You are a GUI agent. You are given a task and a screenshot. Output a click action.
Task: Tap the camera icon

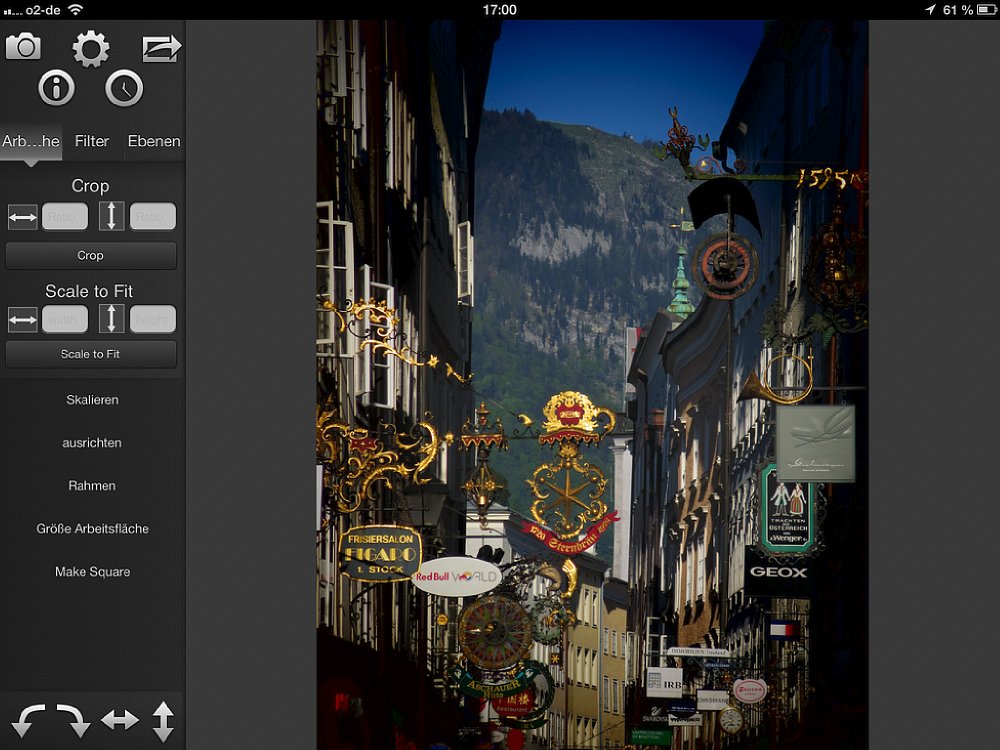pos(24,47)
